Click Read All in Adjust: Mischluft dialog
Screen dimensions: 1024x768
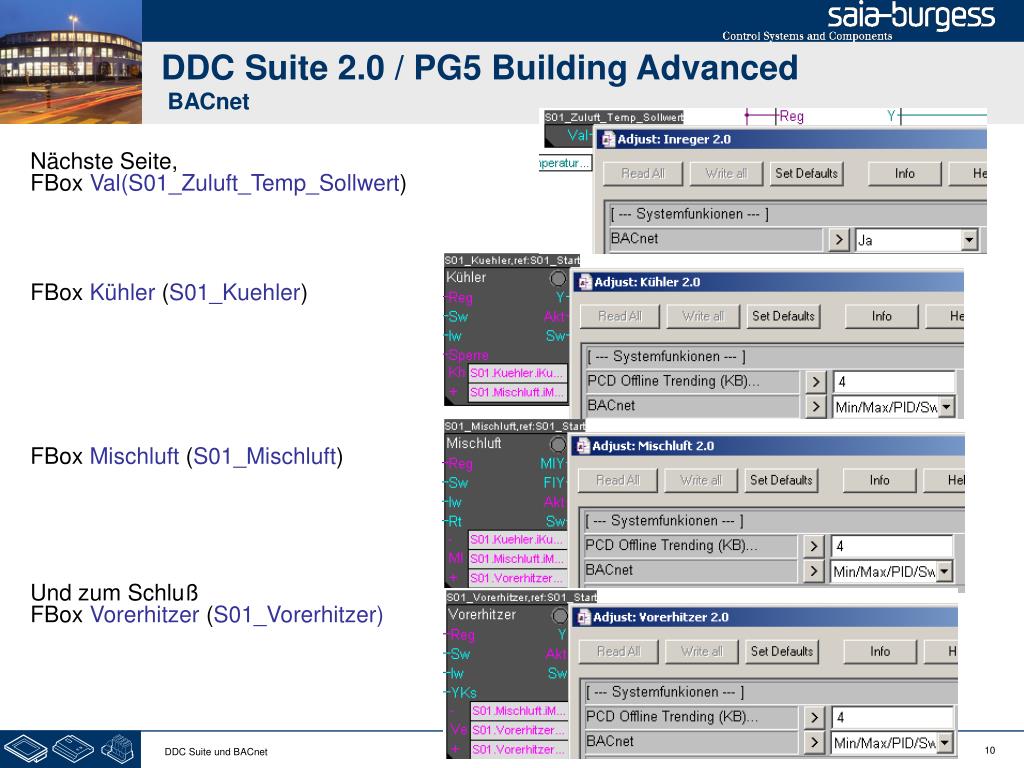pos(618,481)
